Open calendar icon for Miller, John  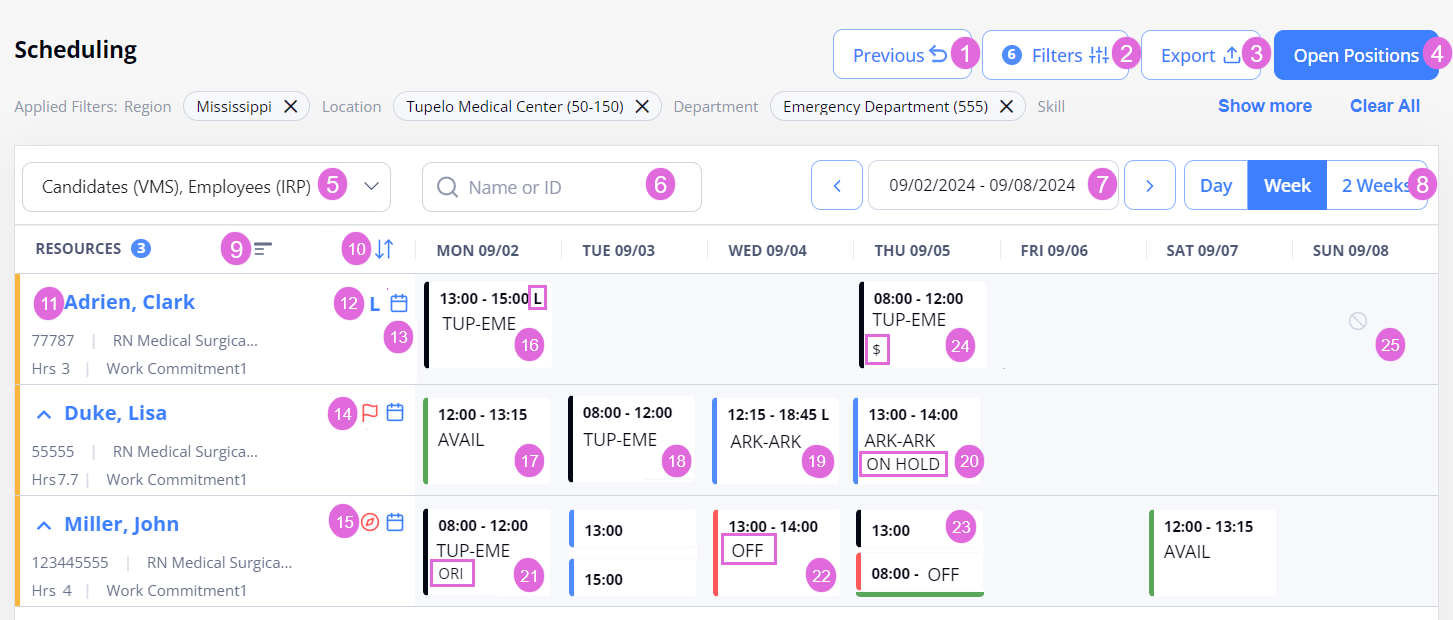(x=395, y=522)
